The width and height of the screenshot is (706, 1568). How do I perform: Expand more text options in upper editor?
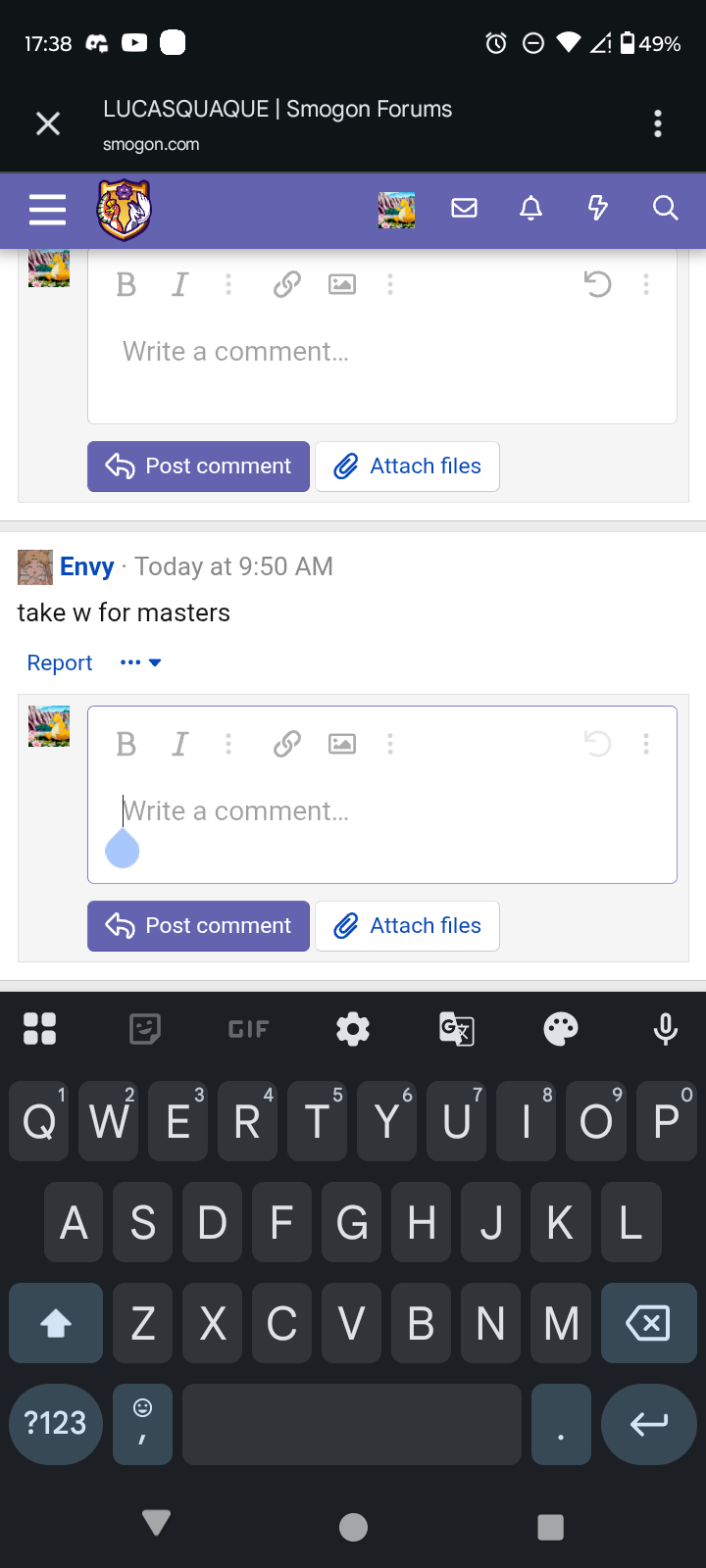pos(228,284)
